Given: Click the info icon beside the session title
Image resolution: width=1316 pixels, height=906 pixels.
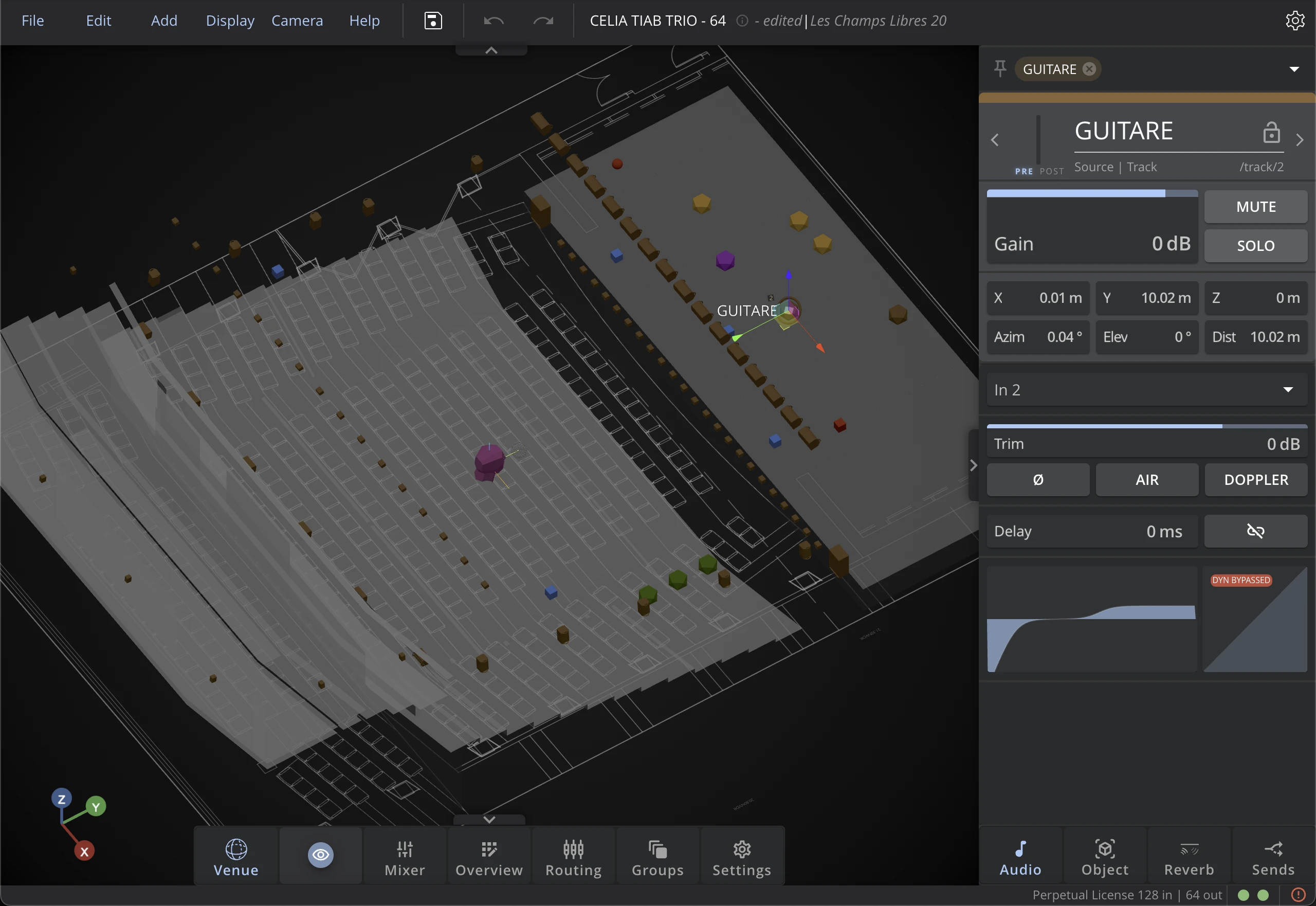Looking at the screenshot, I should click(741, 21).
